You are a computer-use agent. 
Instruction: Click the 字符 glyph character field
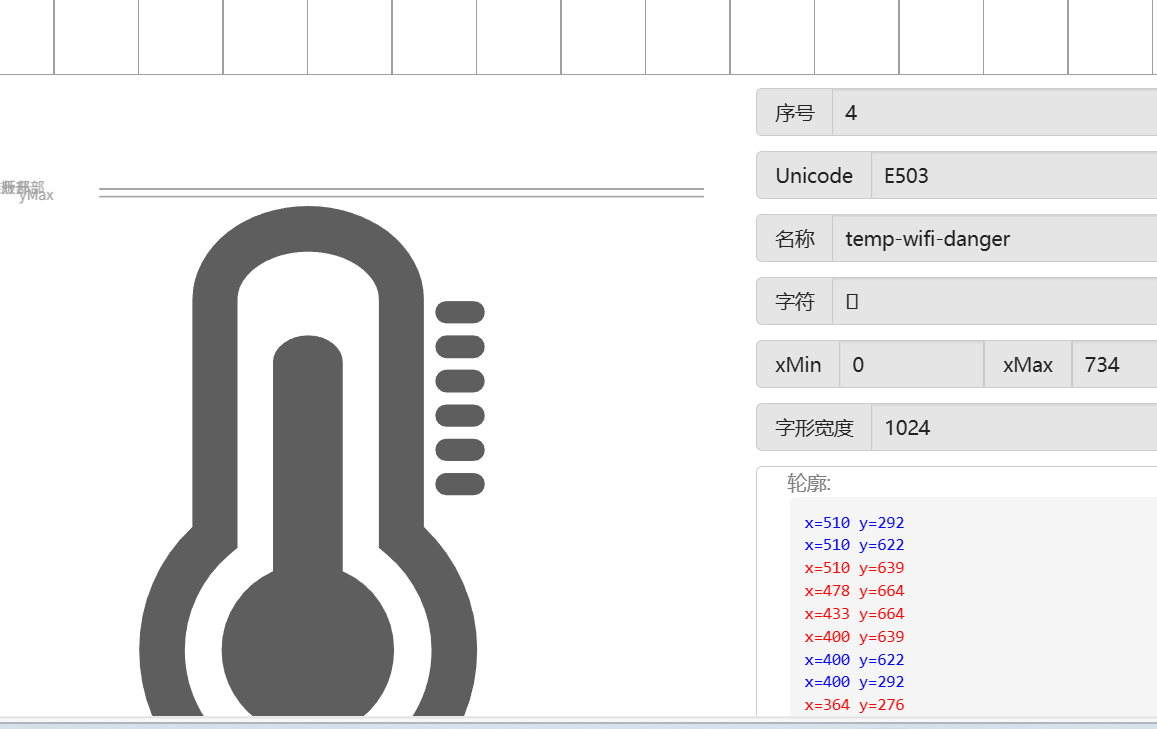click(x=995, y=301)
